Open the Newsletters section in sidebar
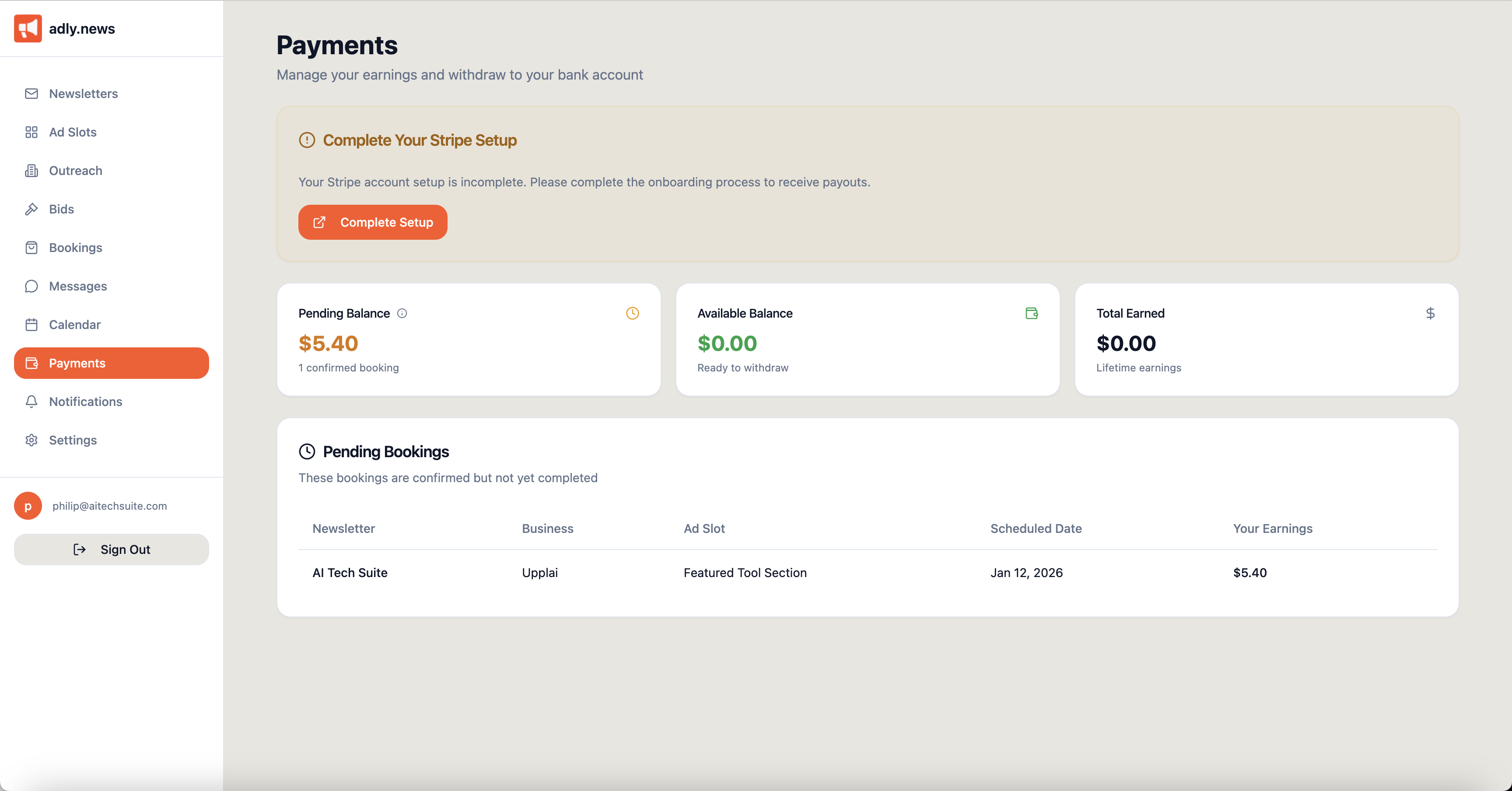The image size is (1512, 791). point(84,94)
